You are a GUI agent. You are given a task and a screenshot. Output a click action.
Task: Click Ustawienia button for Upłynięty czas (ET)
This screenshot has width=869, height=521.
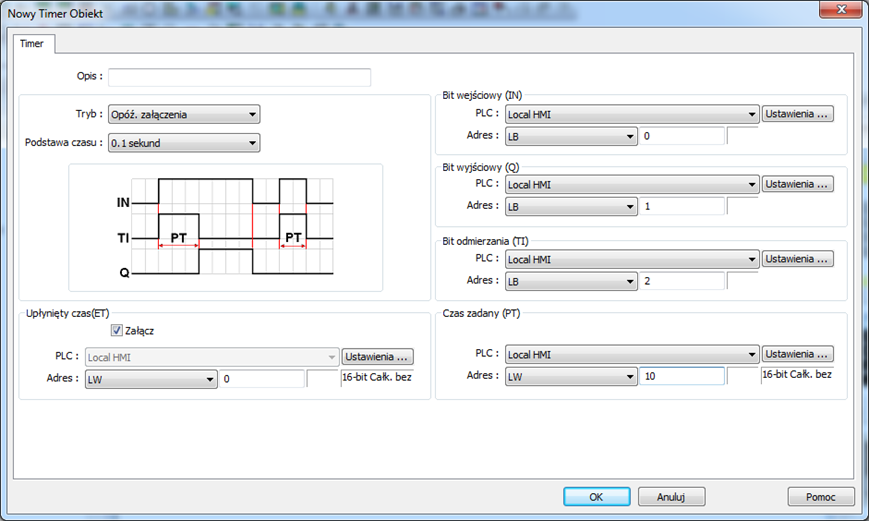[x=377, y=356]
